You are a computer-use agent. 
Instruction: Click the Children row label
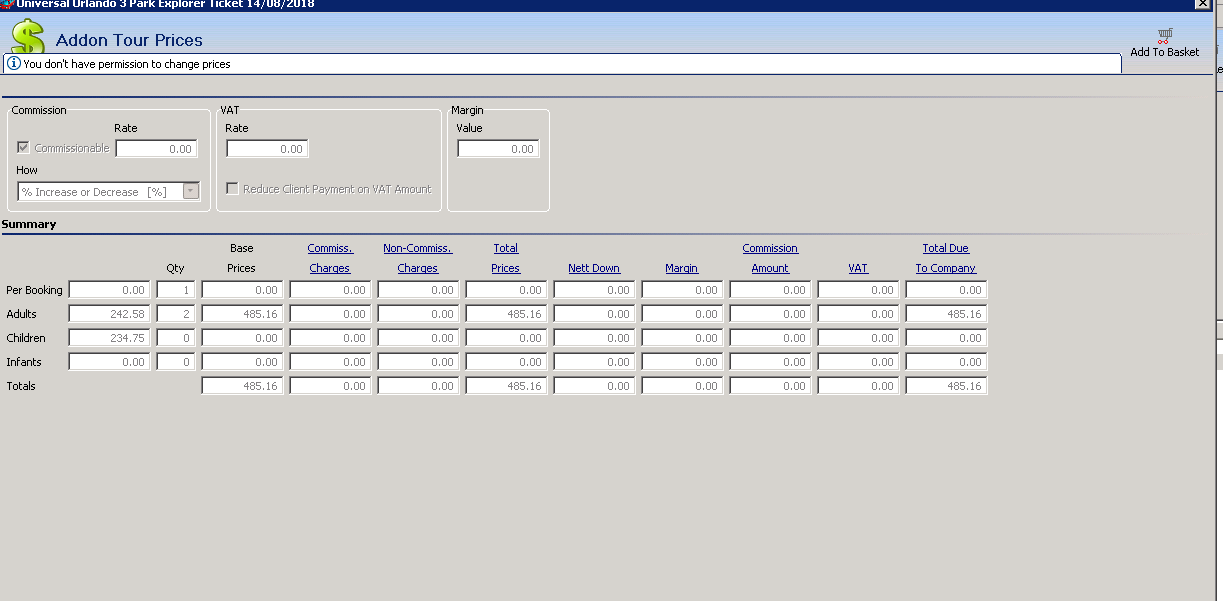[x=26, y=338]
